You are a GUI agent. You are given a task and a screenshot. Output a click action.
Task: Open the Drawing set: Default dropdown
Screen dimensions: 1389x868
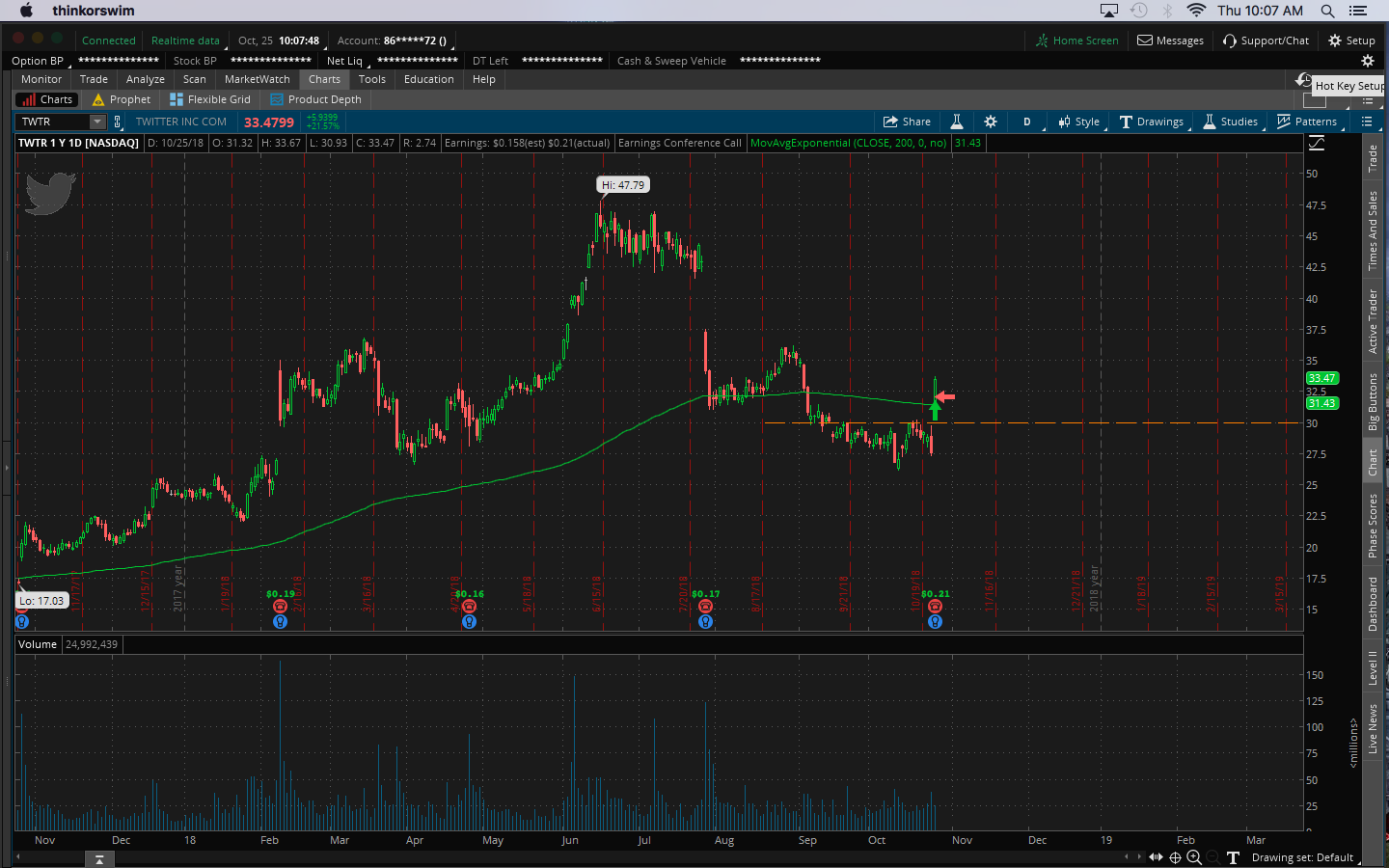click(1306, 857)
